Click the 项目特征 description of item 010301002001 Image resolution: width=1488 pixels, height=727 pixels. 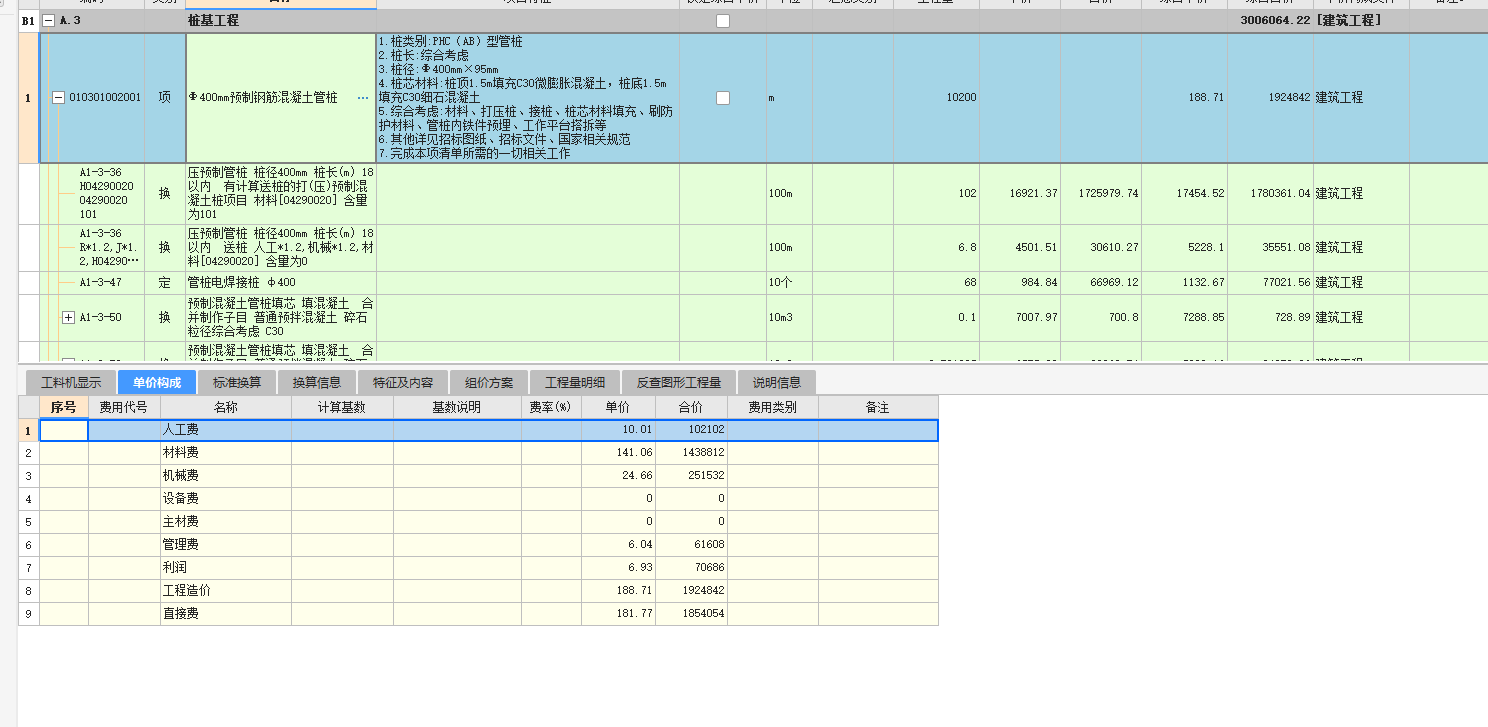[528, 98]
